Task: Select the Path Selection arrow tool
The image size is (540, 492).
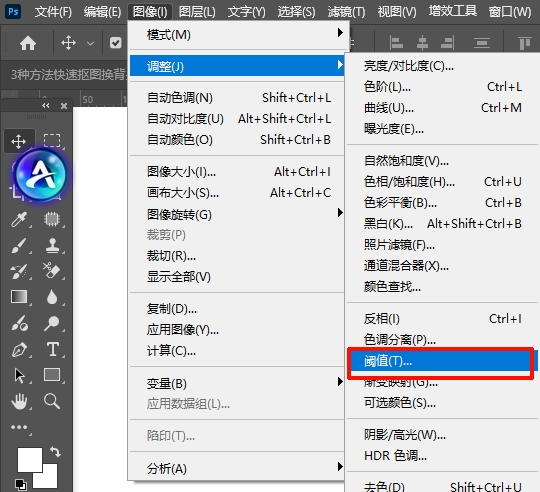Action: point(20,375)
